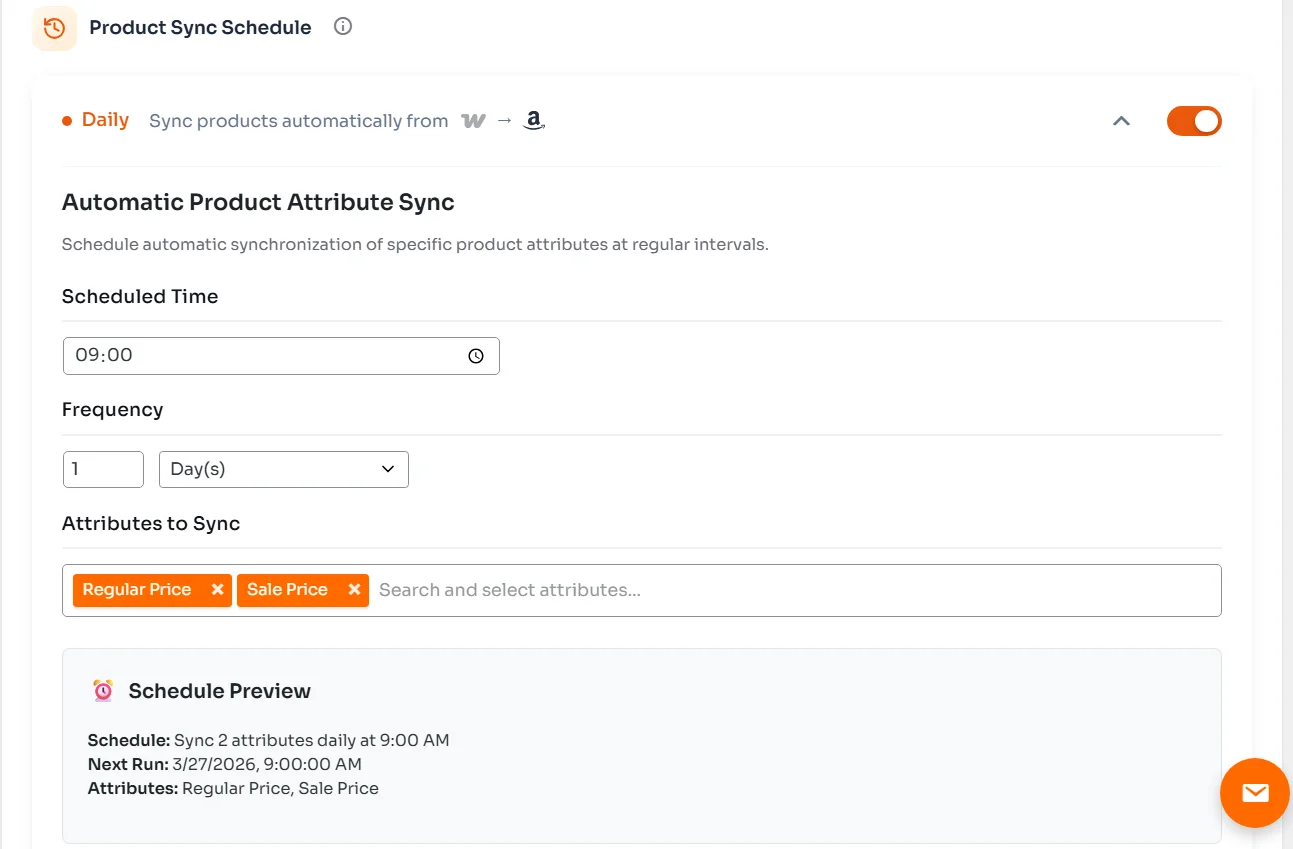The width and height of the screenshot is (1293, 849).
Task: Click the WooCommerce source logo
Action: tap(473, 120)
